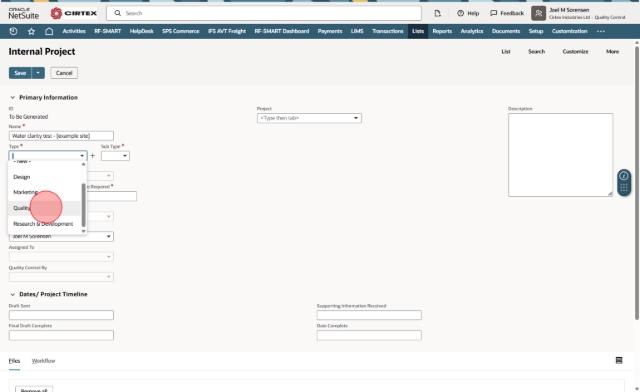640x392 pixels.
Task: Select Marketing in the Type list
Action: tap(44, 192)
